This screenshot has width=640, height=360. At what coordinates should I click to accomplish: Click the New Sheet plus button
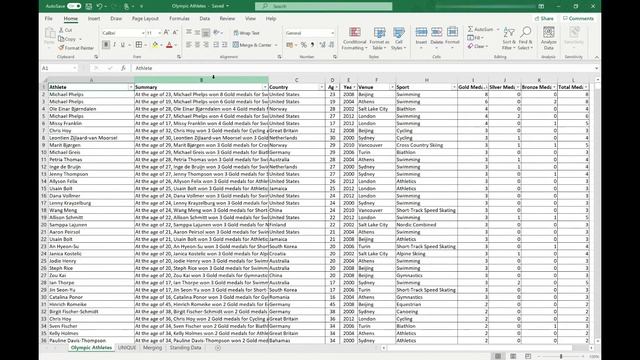(x=218, y=348)
